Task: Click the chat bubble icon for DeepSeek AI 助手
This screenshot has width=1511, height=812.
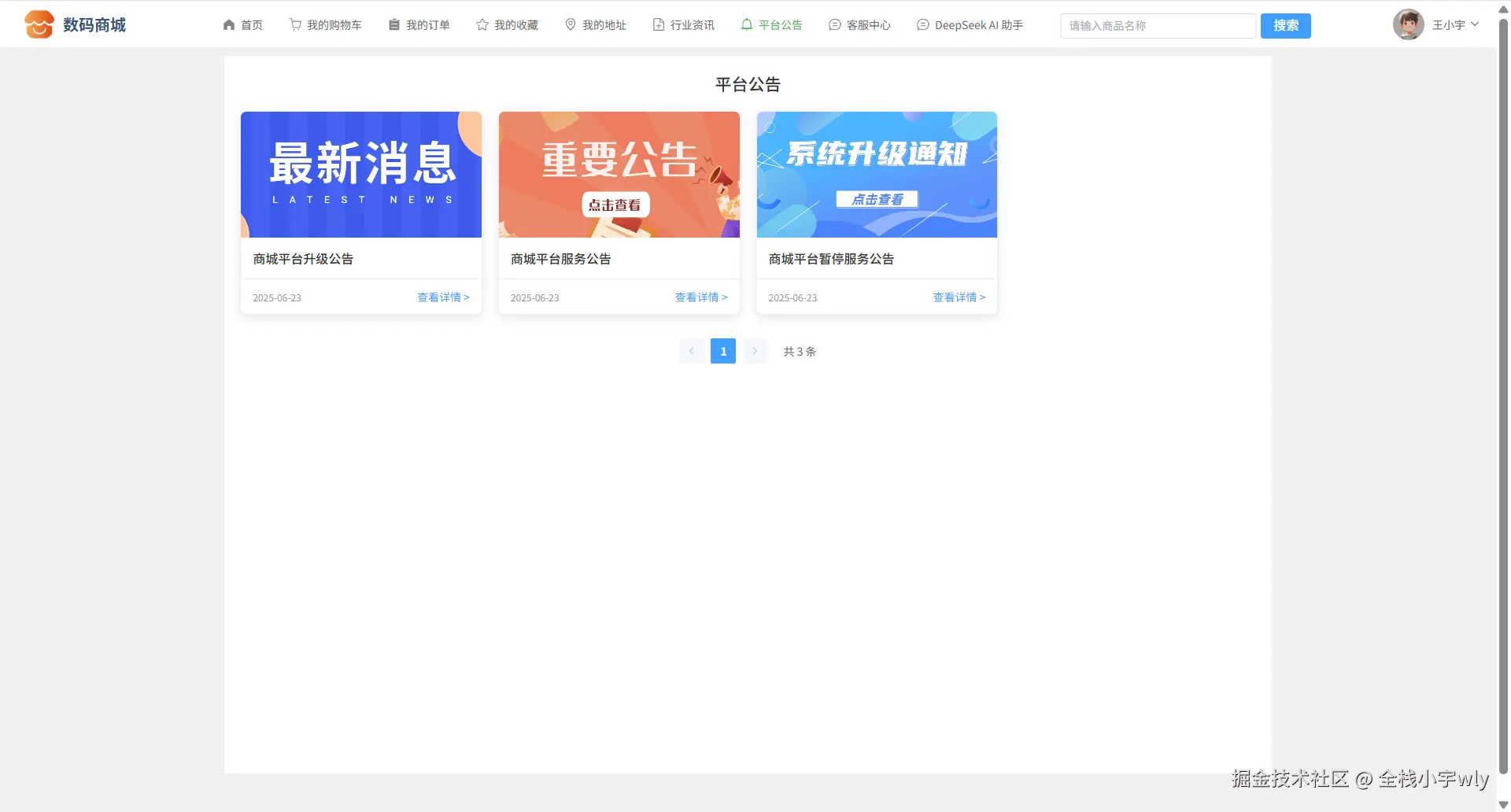Action: pyautogui.click(x=923, y=25)
